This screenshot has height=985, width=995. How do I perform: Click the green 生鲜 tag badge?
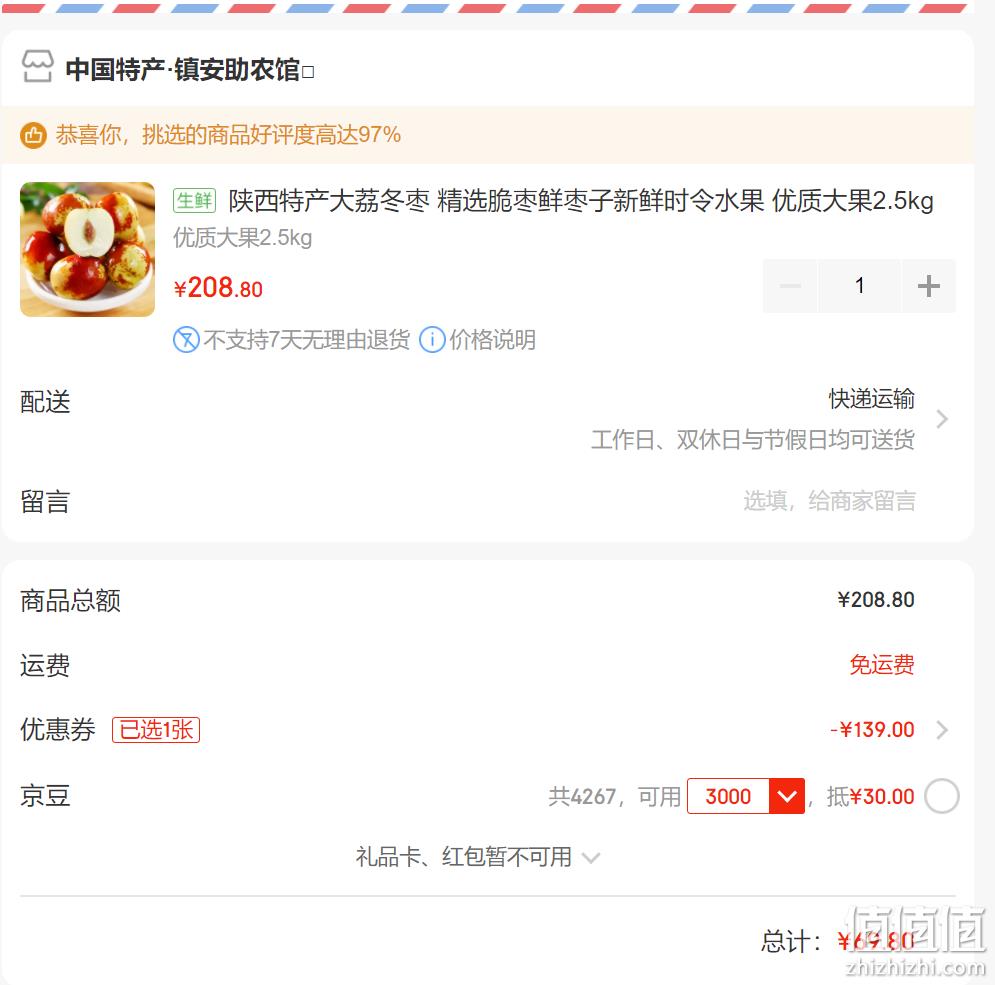coord(194,201)
